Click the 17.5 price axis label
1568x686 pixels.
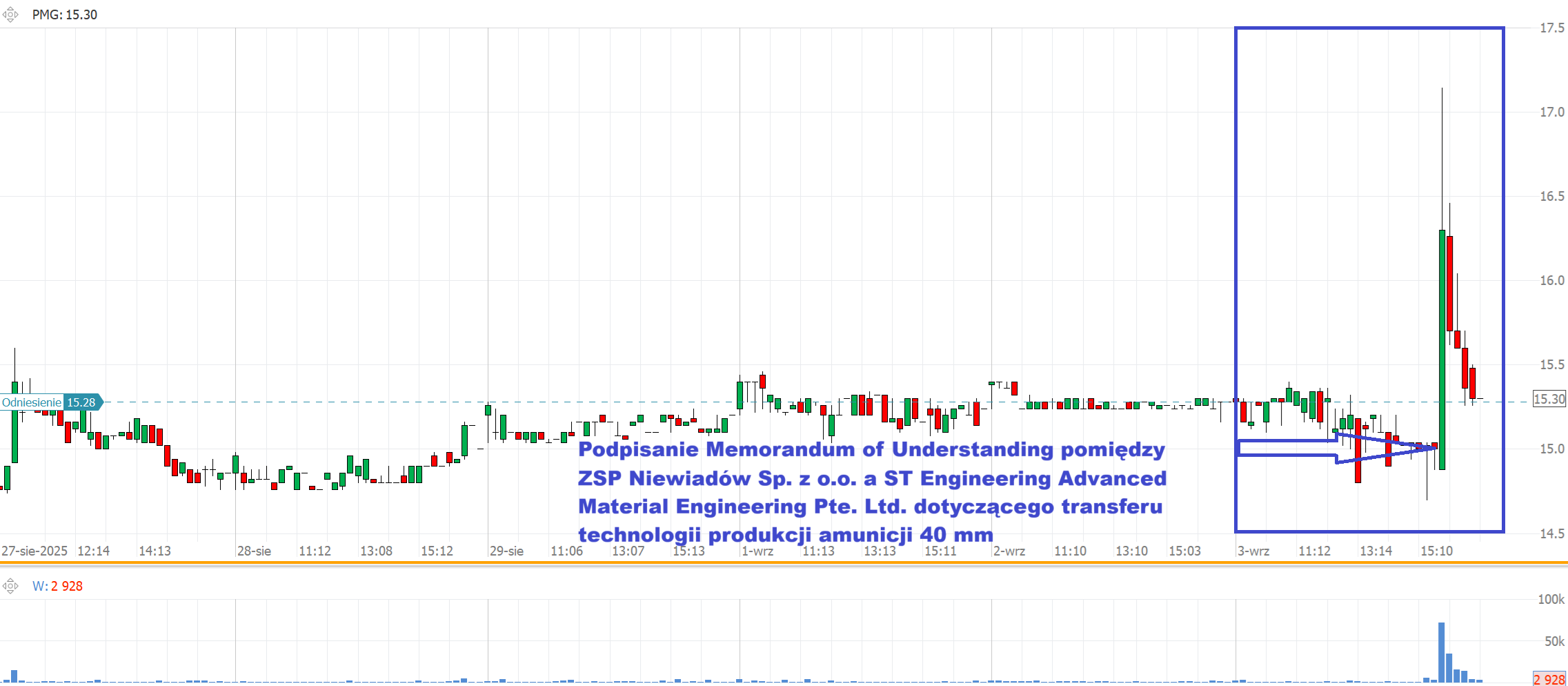(x=1552, y=28)
